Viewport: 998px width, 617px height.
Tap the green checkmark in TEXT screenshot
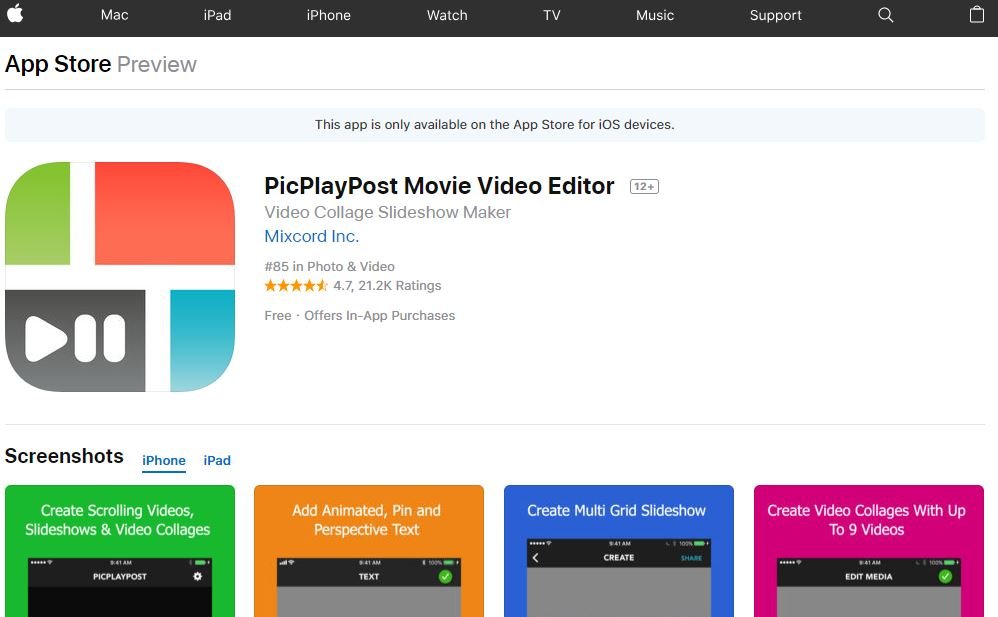[445, 576]
